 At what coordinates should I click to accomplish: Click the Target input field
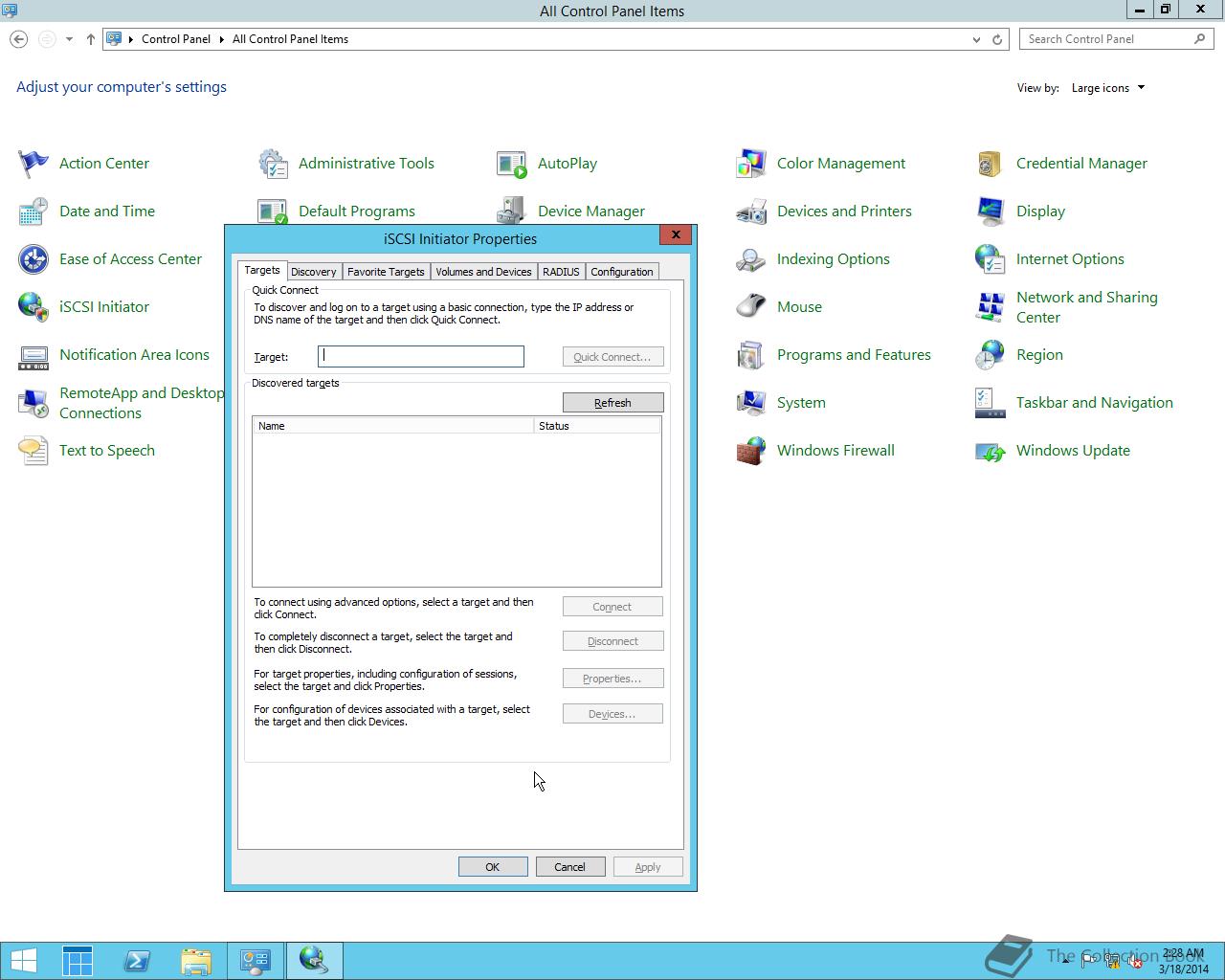coord(421,357)
